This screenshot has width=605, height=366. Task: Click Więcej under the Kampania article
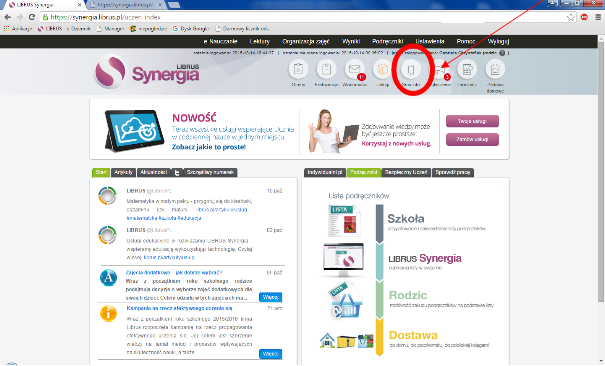[270, 354]
